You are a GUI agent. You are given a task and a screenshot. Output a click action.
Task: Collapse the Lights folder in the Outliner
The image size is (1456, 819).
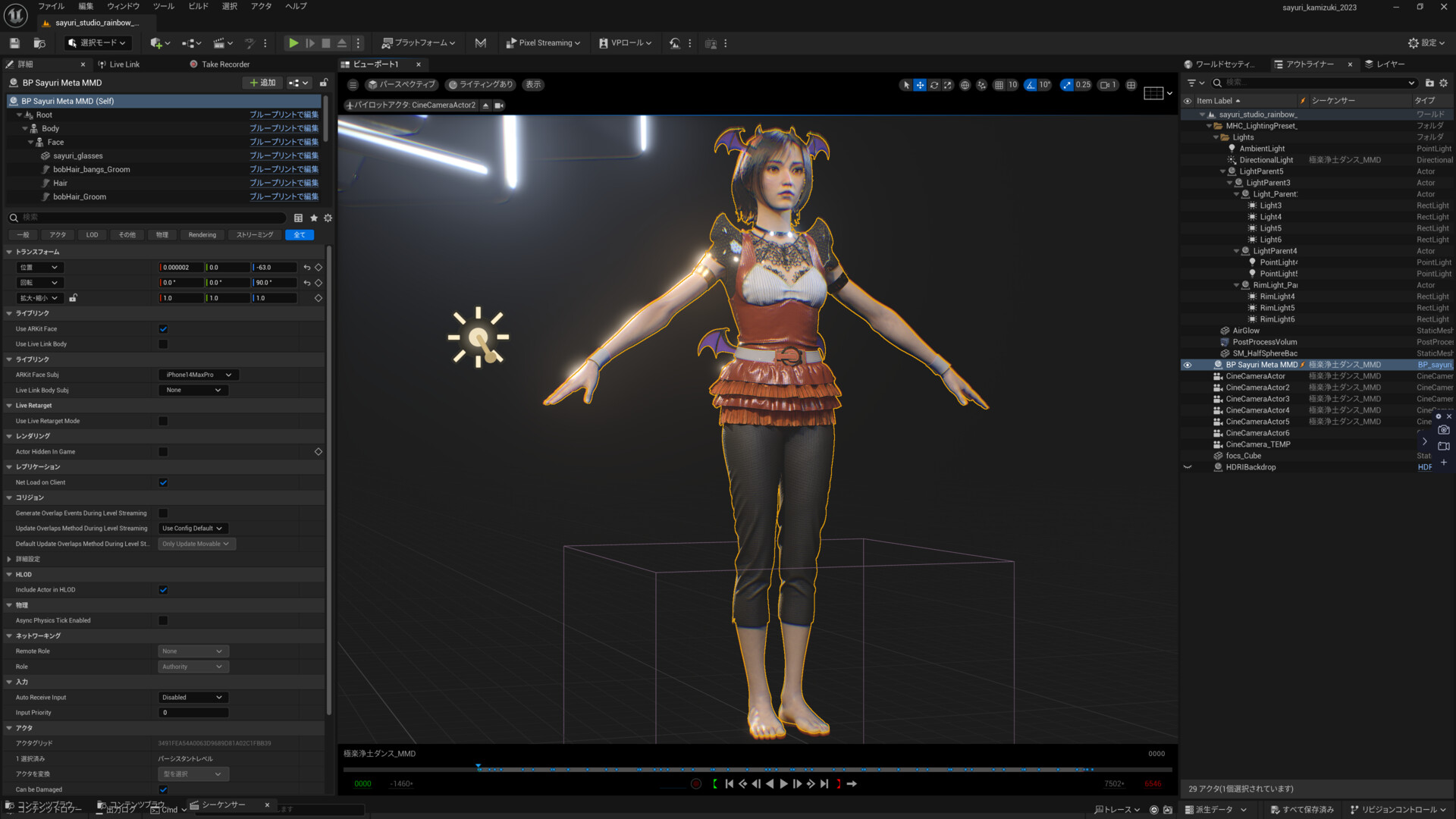click(x=1215, y=137)
